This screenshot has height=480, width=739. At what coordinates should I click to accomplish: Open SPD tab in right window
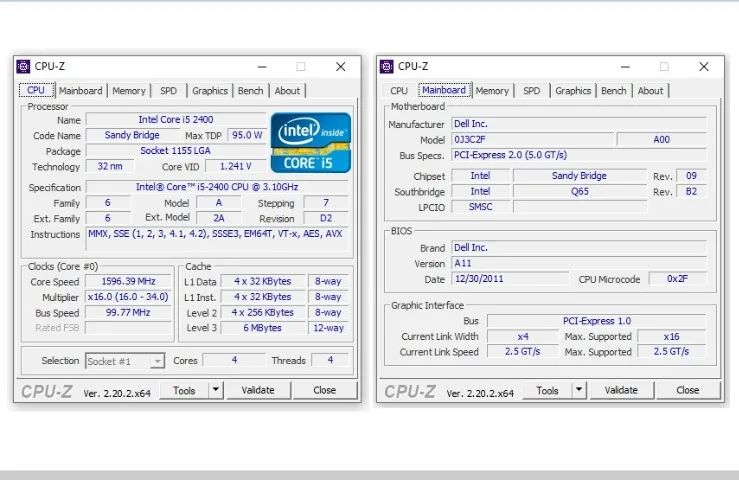[x=532, y=91]
